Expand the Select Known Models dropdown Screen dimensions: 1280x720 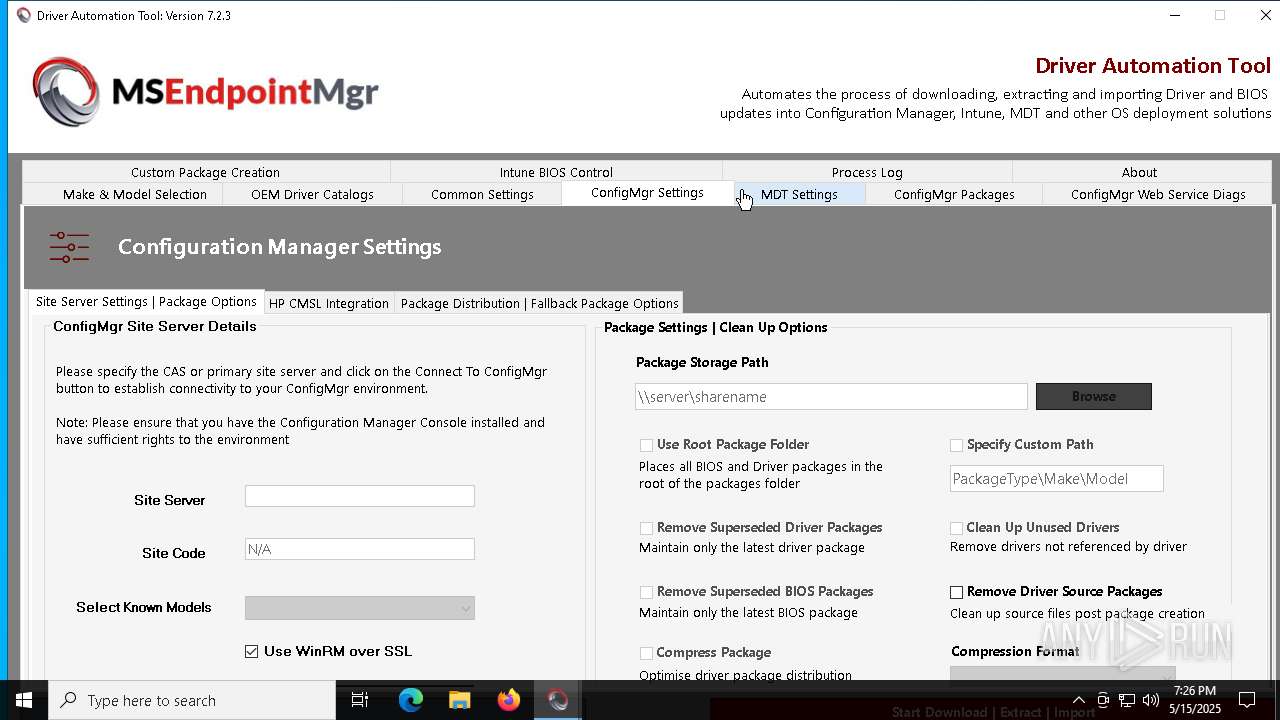pos(360,608)
